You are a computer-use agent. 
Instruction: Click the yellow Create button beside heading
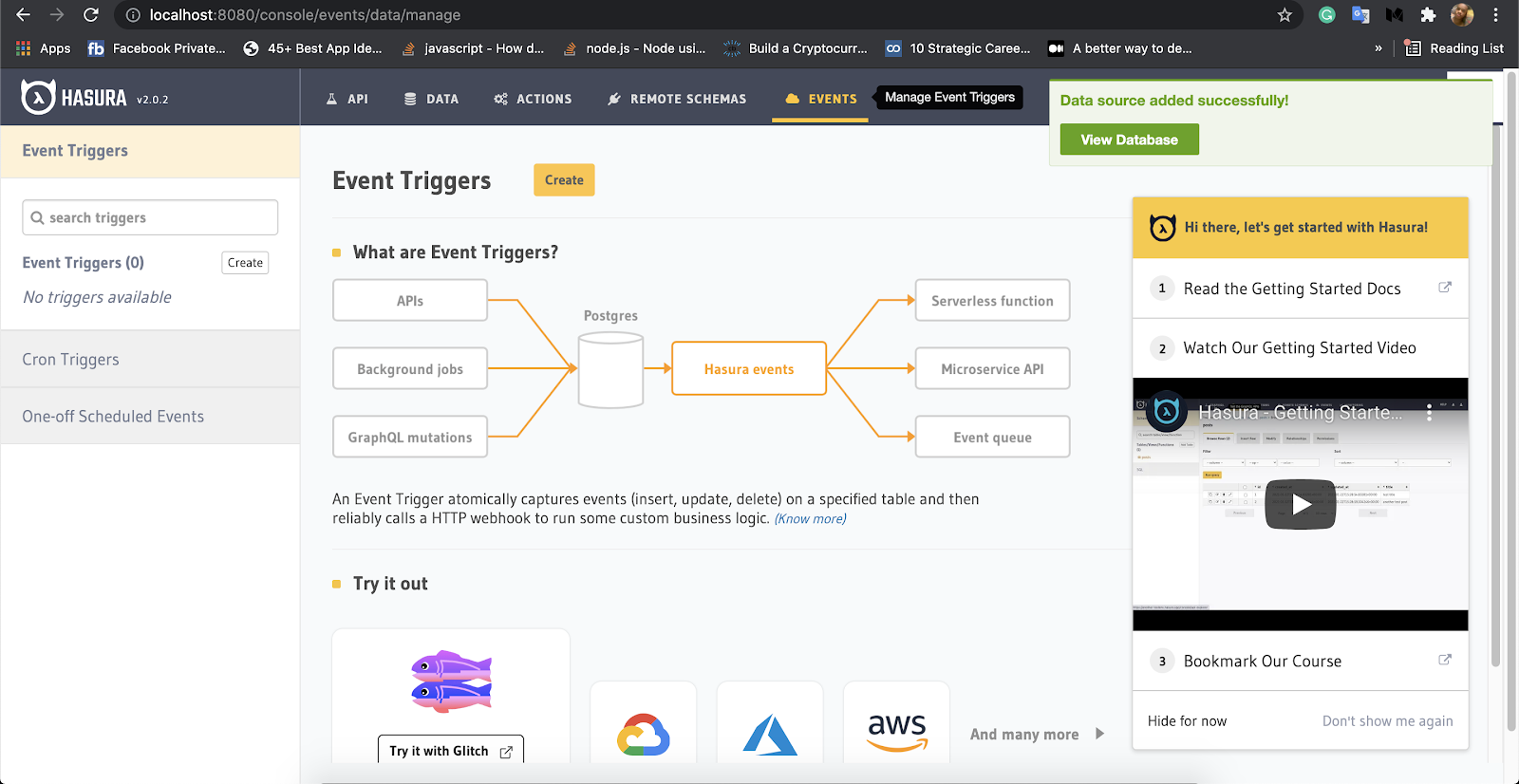pyautogui.click(x=564, y=180)
